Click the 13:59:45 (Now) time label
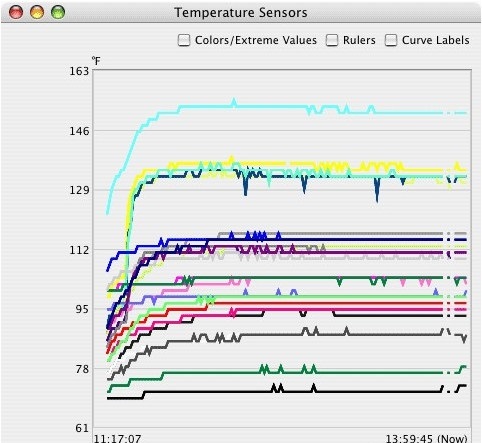 426,438
